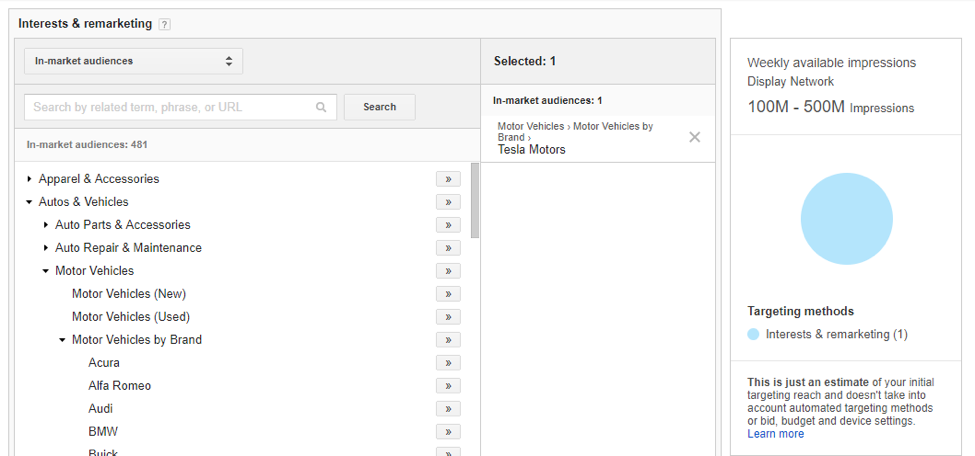Collapse the Autos & Vehicles category
975x456 pixels.
30,202
